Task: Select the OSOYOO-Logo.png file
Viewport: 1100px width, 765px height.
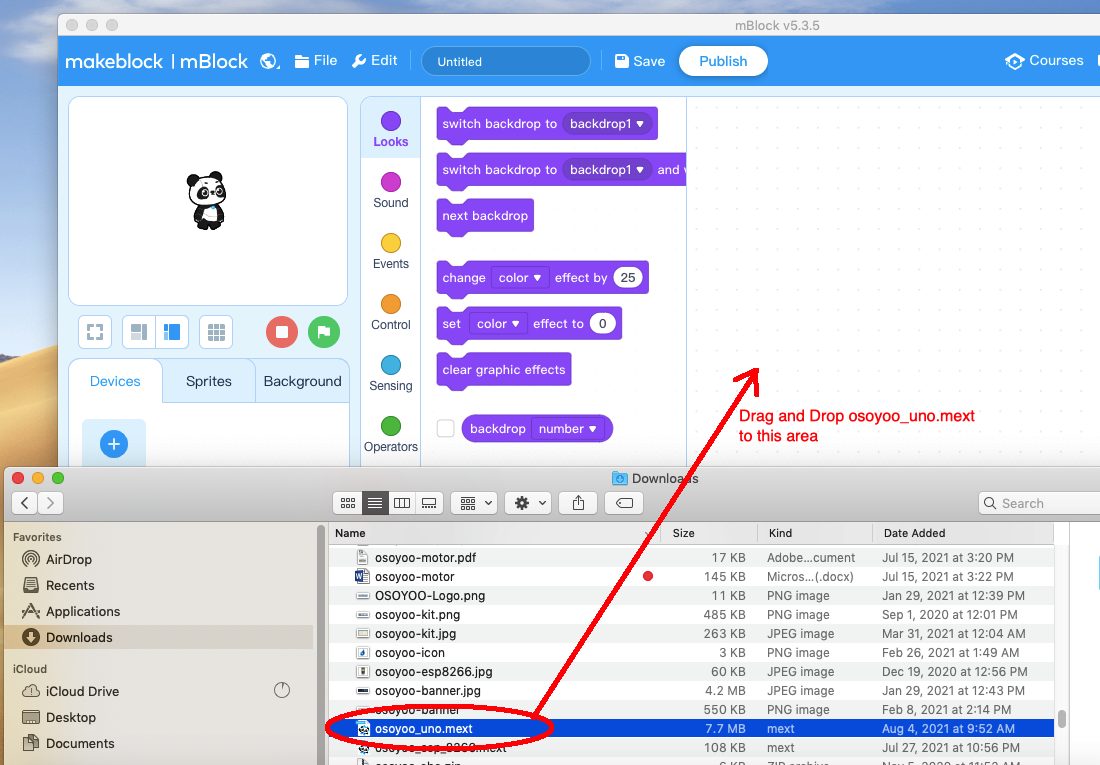Action: [x=692, y=595]
